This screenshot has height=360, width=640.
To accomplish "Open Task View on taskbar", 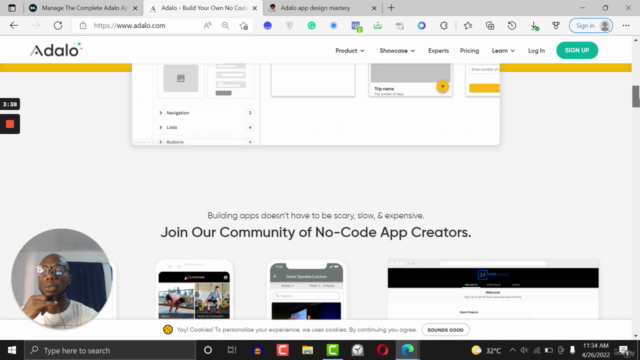I will [x=232, y=350].
